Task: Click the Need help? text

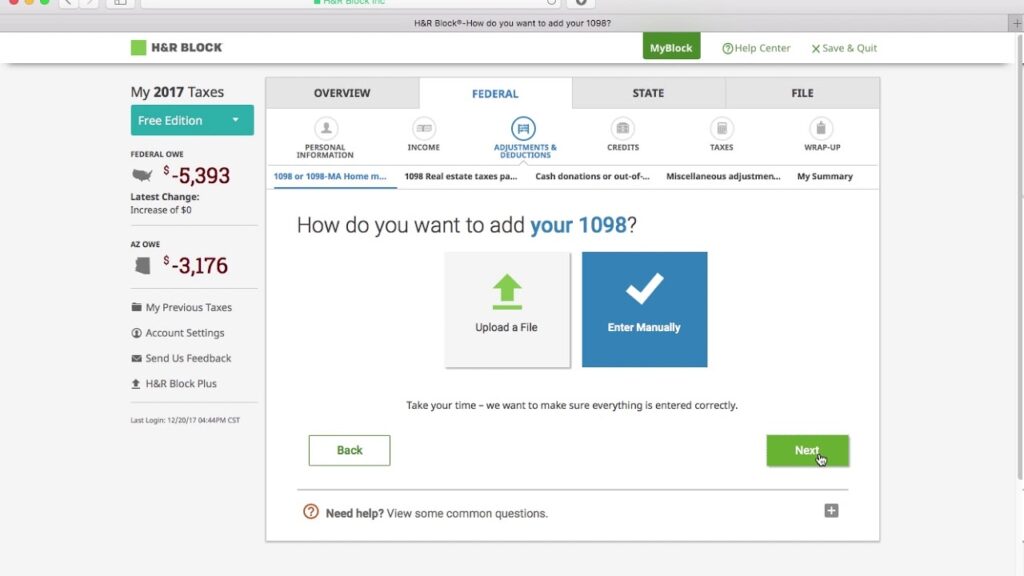Action: pyautogui.click(x=355, y=513)
